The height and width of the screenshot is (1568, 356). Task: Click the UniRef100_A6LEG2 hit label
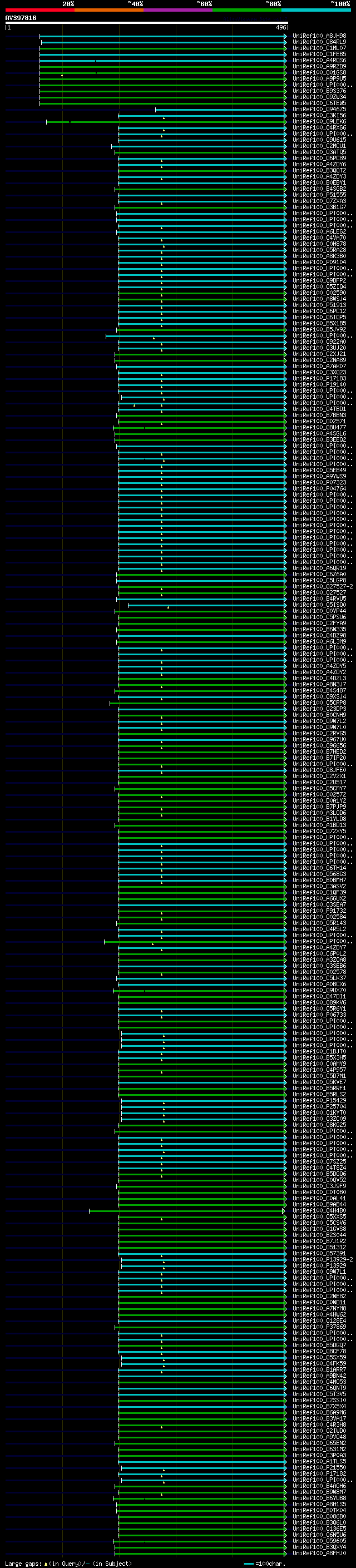point(319,232)
